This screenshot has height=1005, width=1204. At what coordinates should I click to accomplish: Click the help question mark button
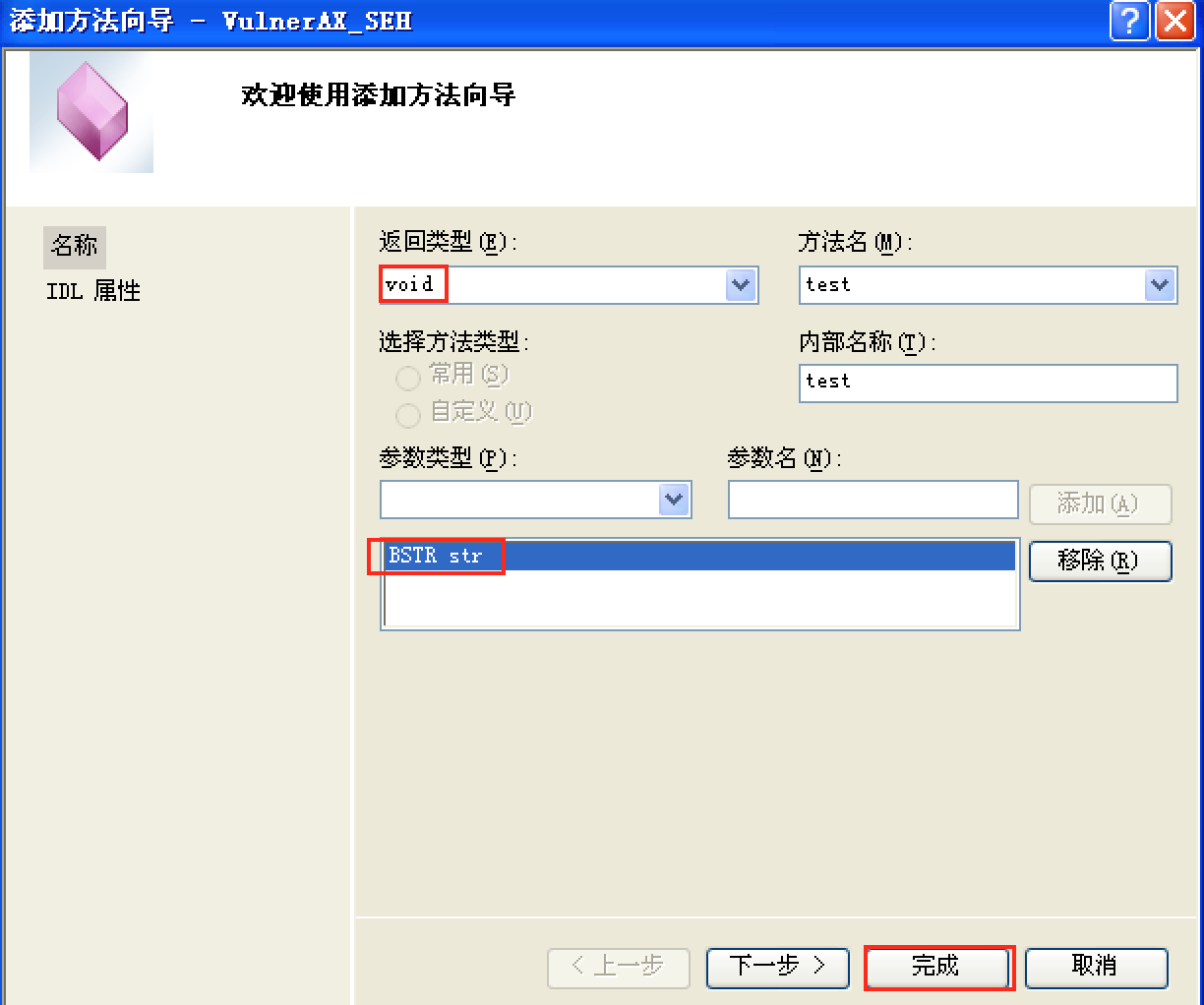[x=1129, y=21]
